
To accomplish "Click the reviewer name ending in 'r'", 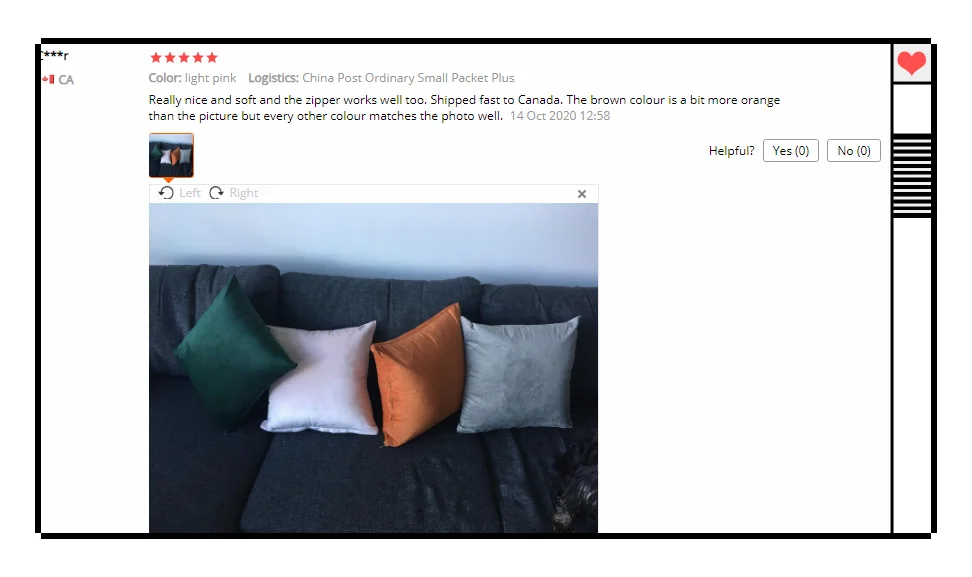I will point(55,55).
